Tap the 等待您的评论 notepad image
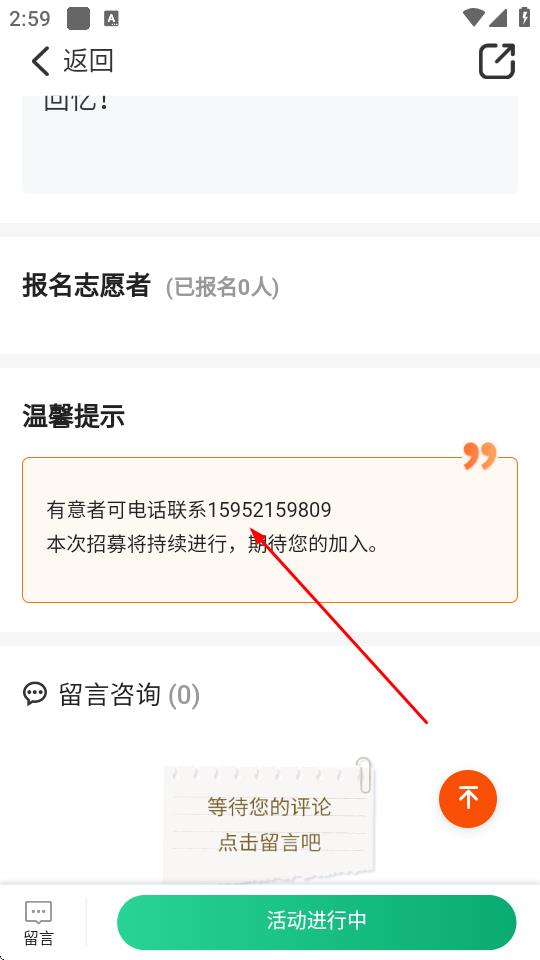 (269, 820)
